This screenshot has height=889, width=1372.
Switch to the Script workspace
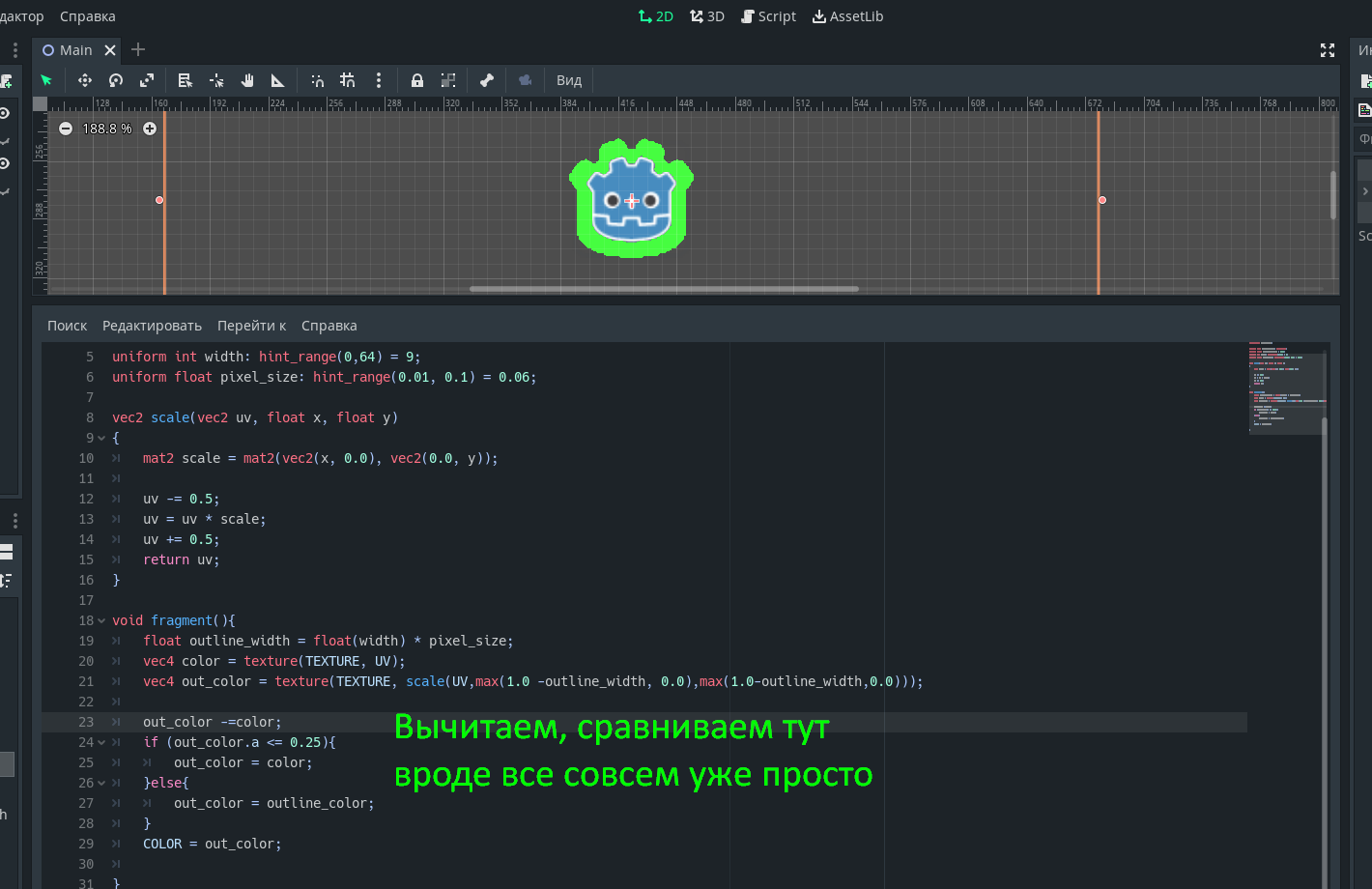768,16
